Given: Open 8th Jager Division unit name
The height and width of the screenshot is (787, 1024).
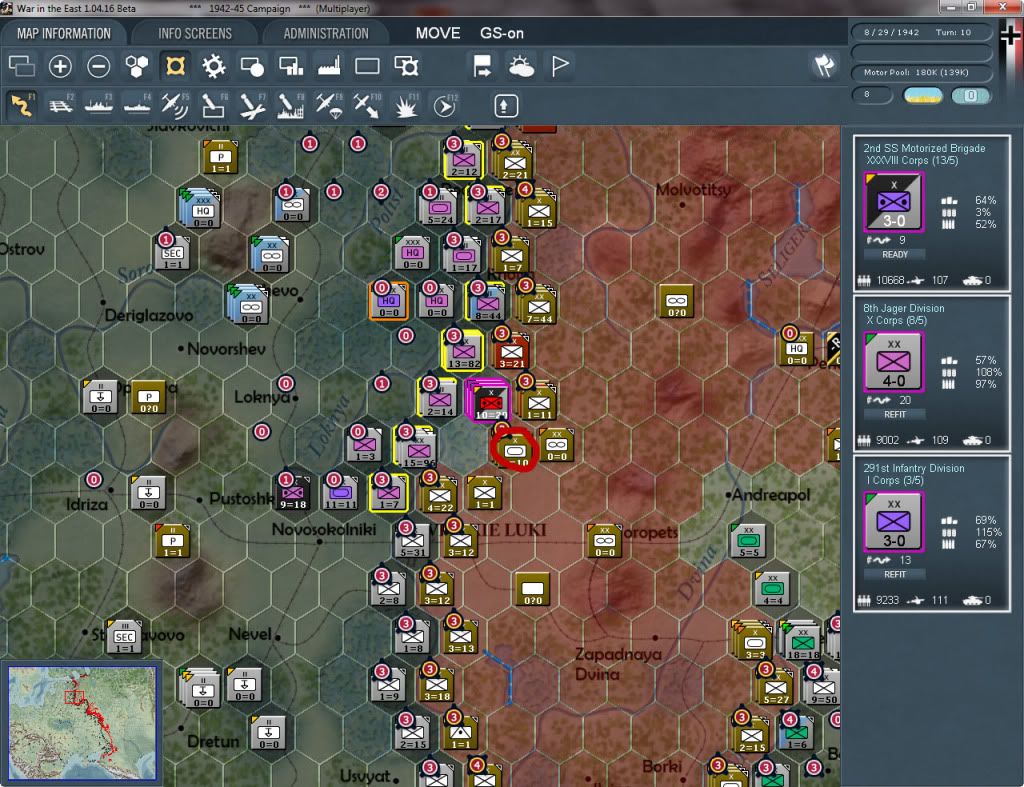Looking at the screenshot, I should click(903, 308).
